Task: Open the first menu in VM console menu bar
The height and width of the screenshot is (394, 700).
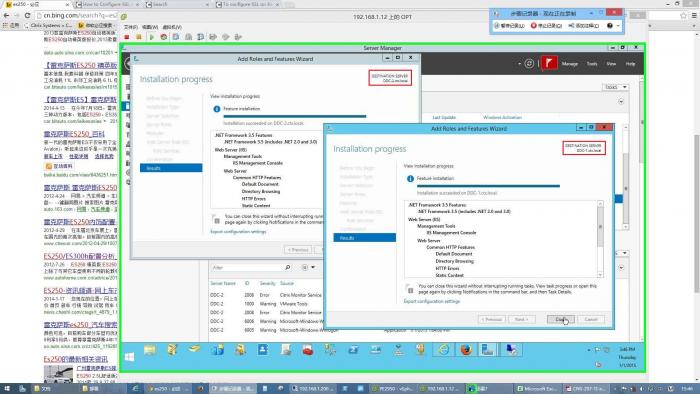Action: click(131, 27)
